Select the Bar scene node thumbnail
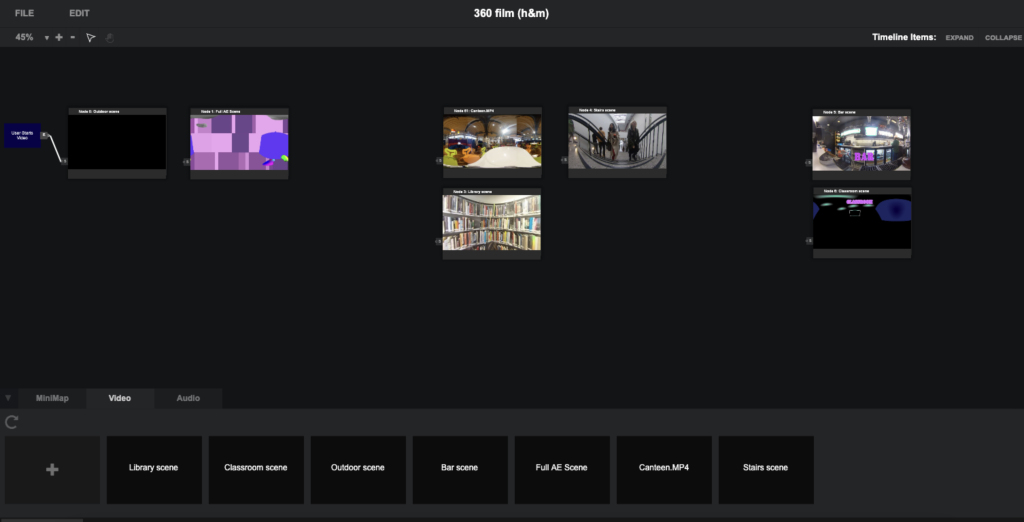The height and width of the screenshot is (522, 1024). tap(861, 143)
